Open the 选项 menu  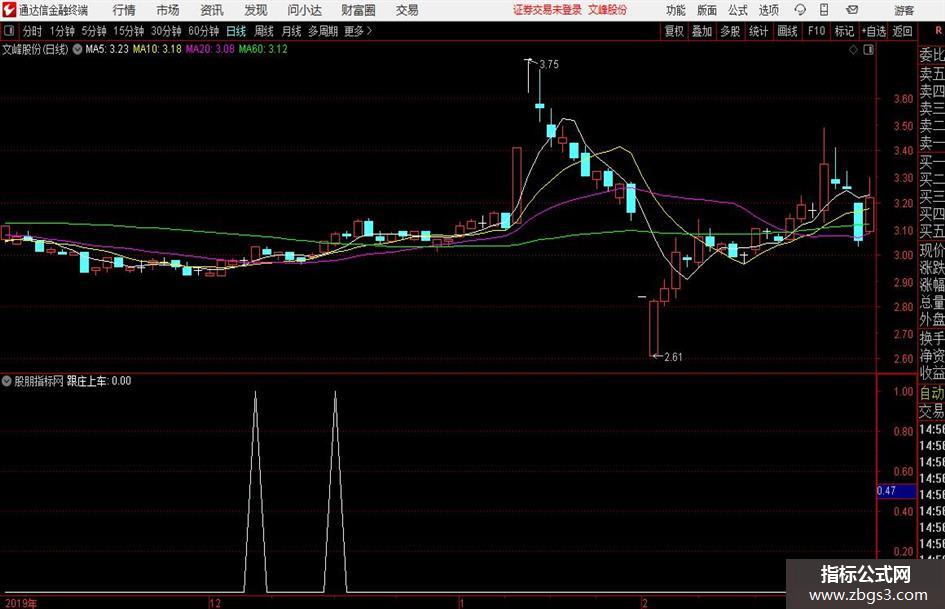[x=768, y=10]
